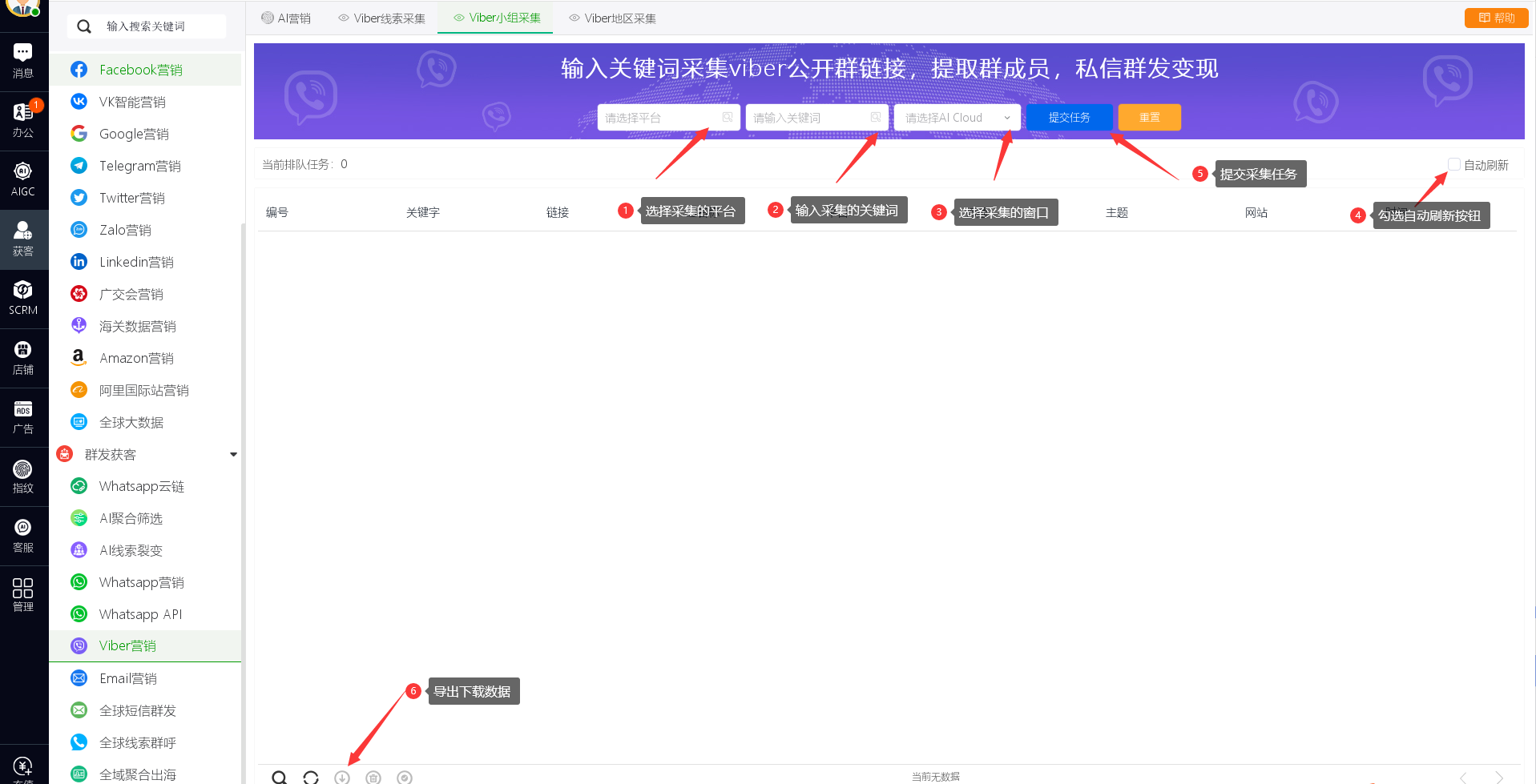1536x784 pixels.
Task: Click the 链接 column header
Action: [x=558, y=212]
